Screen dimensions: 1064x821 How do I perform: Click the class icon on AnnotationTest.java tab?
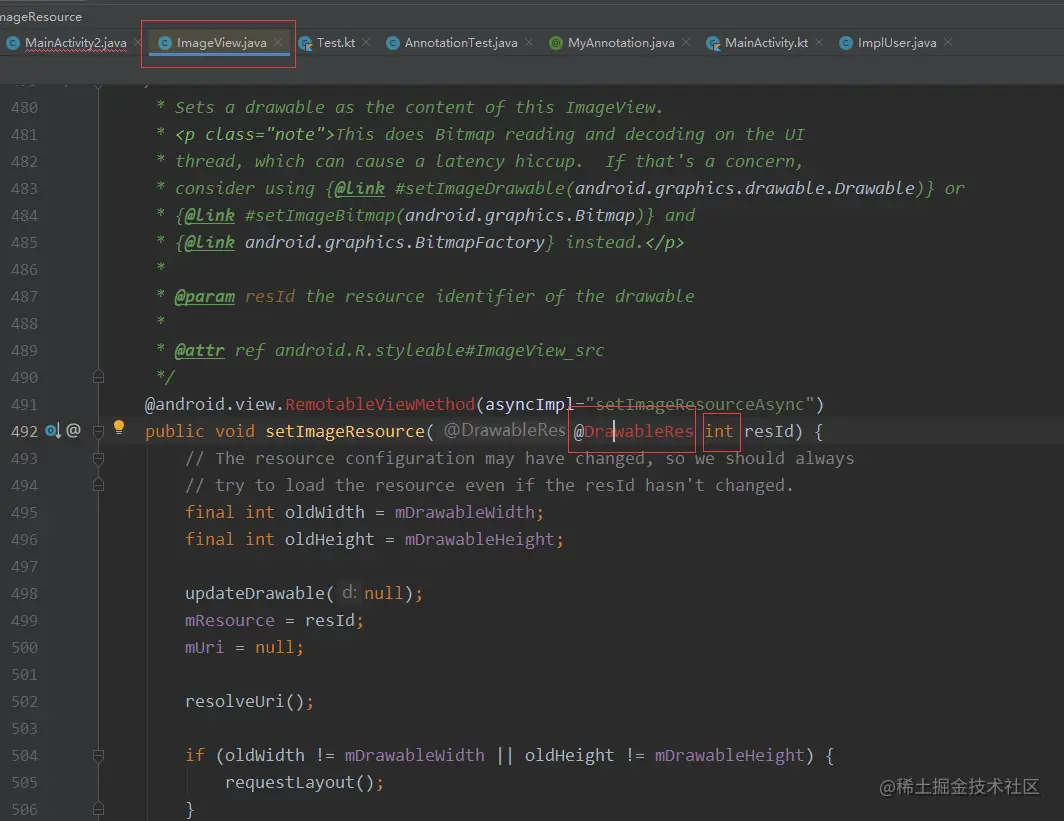392,43
